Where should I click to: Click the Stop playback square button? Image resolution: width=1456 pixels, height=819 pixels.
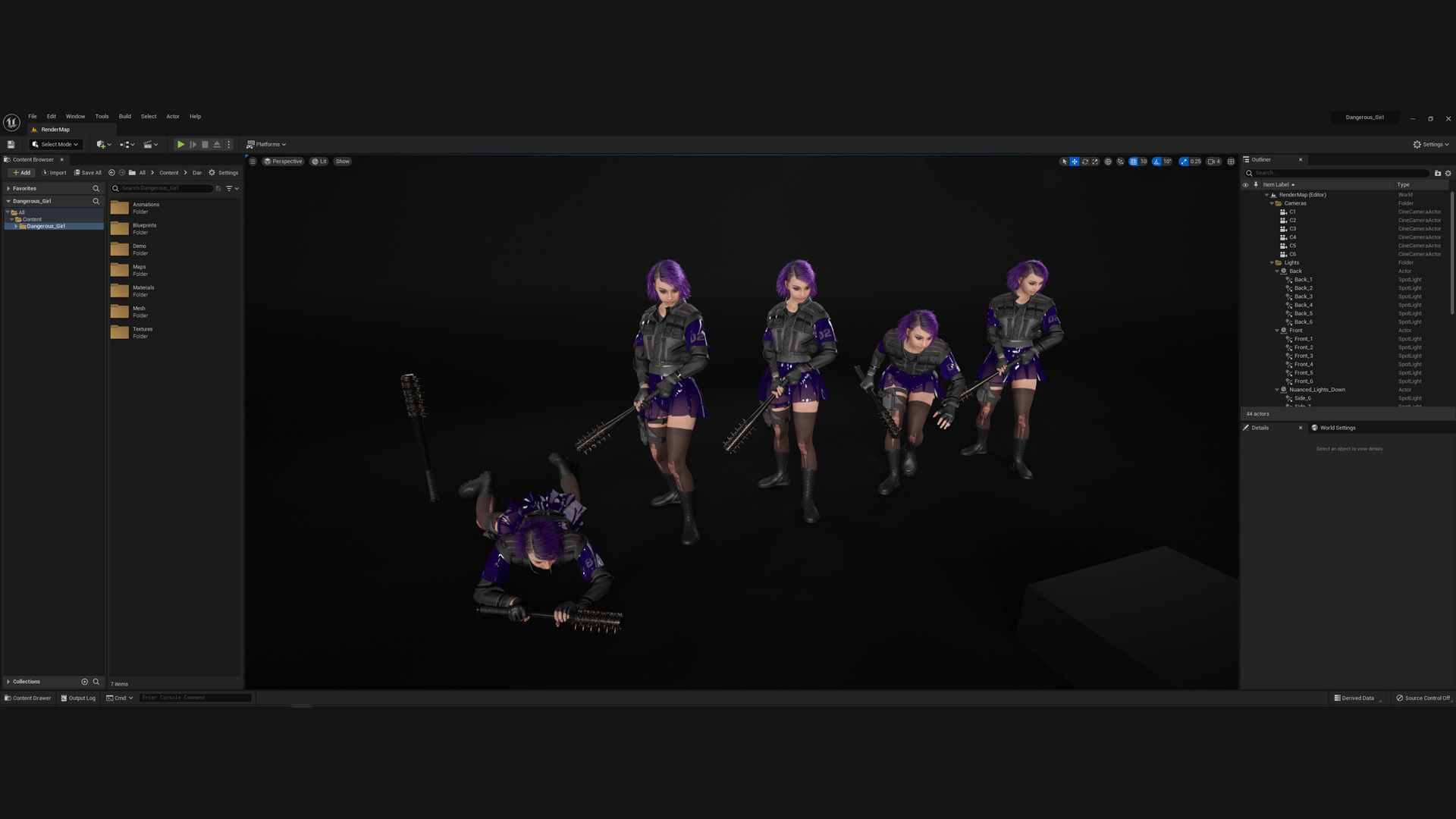[x=205, y=144]
